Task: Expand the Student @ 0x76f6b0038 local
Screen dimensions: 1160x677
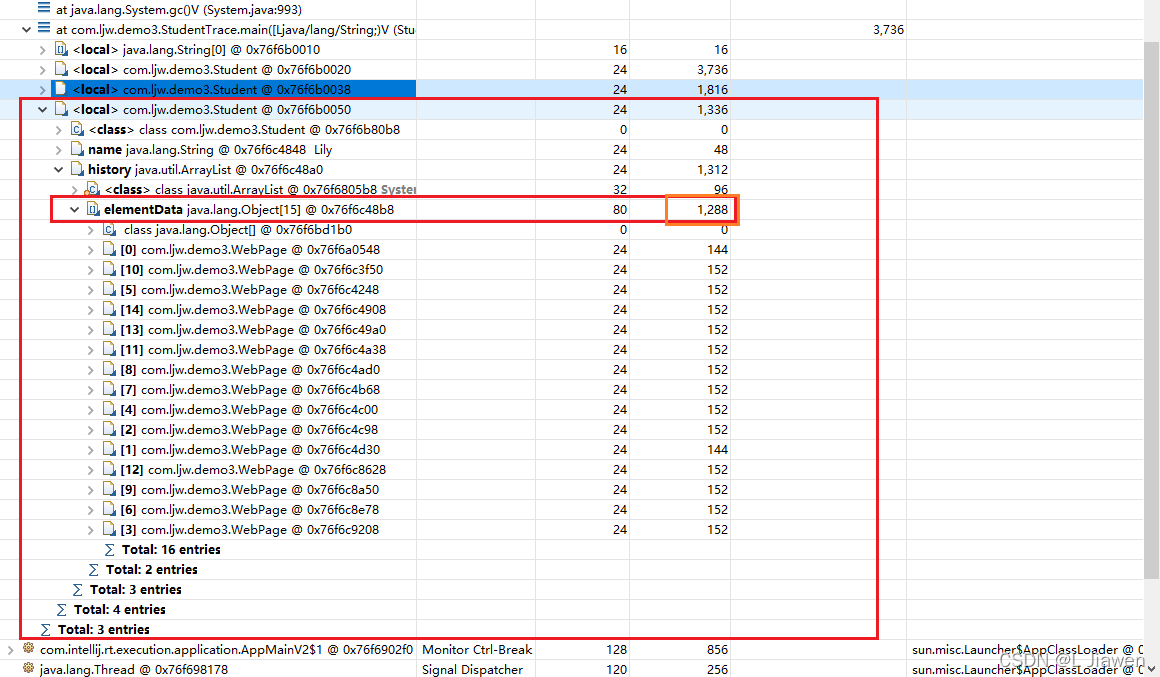Action: pos(43,90)
